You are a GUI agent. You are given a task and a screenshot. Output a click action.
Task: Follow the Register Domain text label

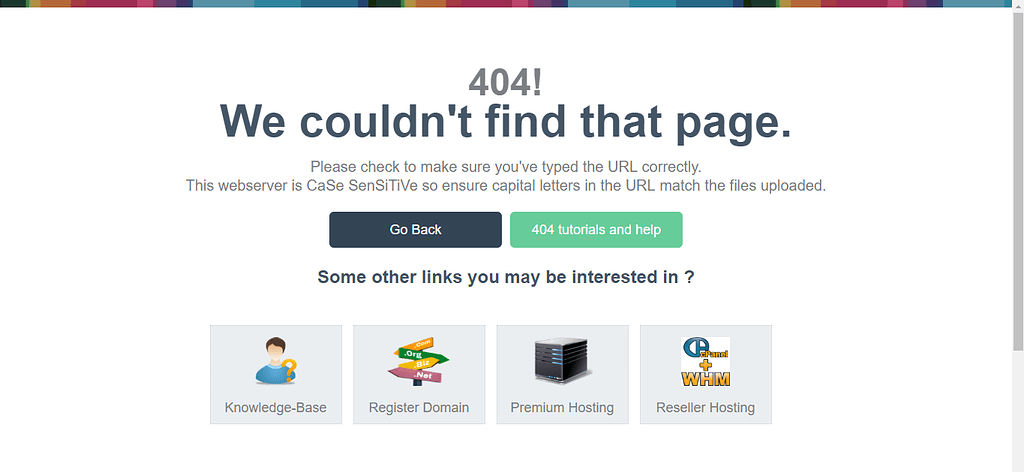coord(419,408)
